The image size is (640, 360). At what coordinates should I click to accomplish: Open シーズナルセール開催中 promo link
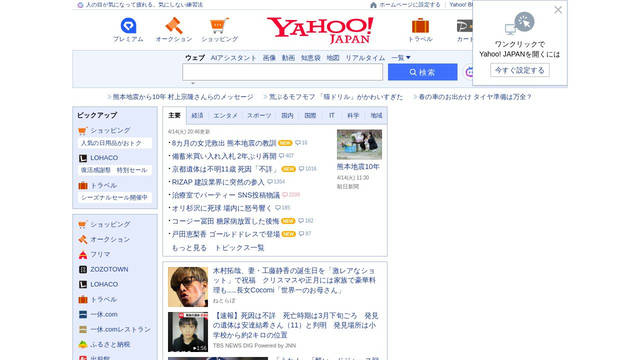(x=114, y=198)
